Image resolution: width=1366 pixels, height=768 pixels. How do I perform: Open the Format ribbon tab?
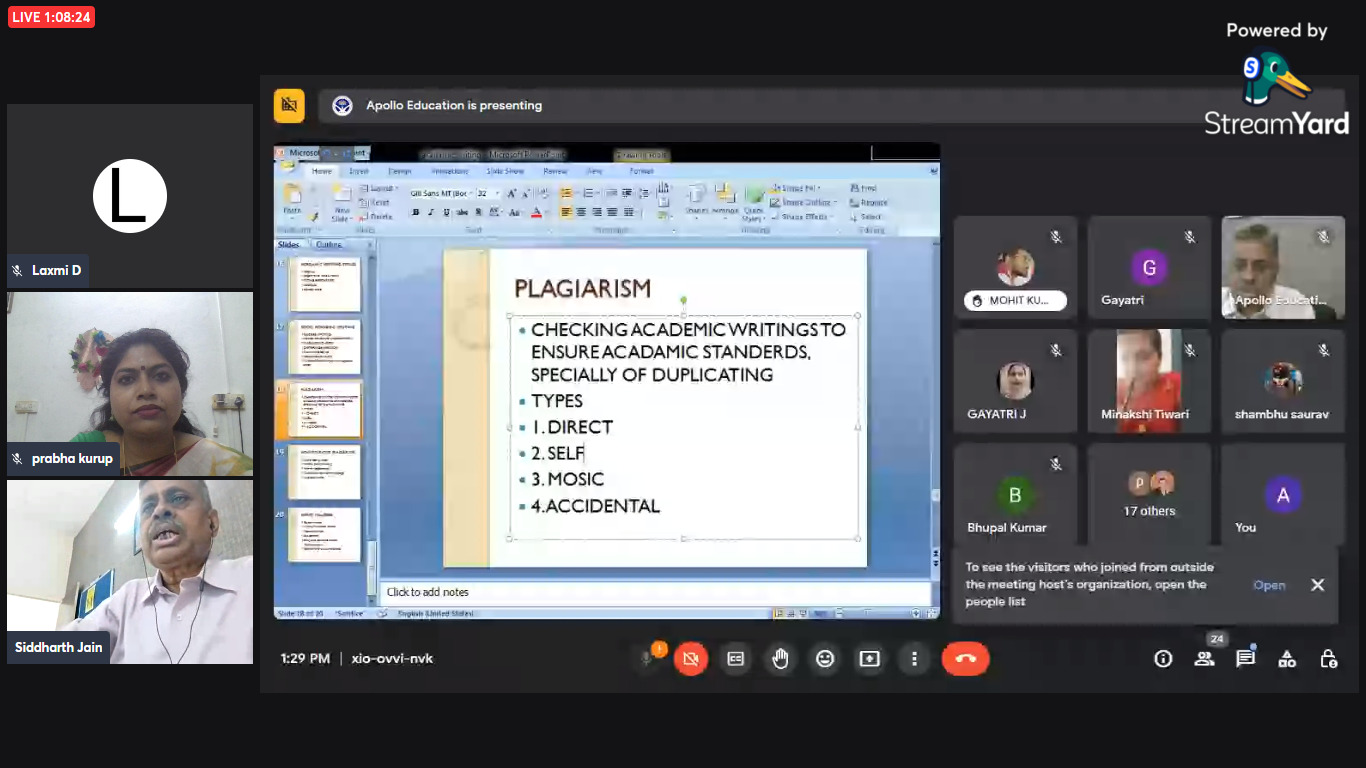tap(641, 171)
